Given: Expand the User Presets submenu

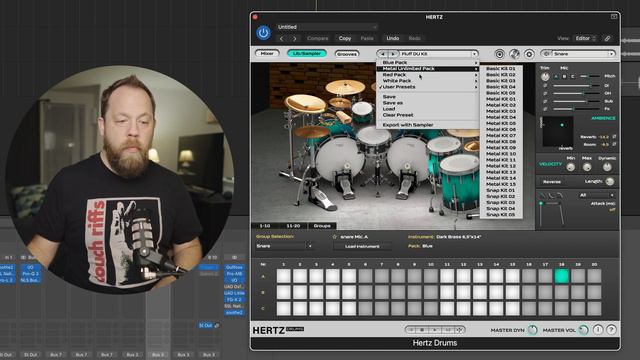Looking at the screenshot, I should (427, 87).
